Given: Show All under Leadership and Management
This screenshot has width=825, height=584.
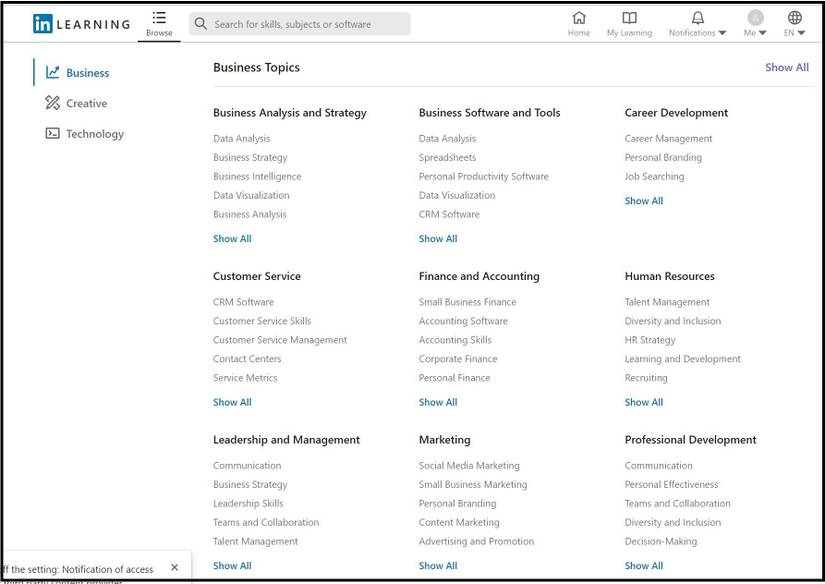Looking at the screenshot, I should [232, 566].
